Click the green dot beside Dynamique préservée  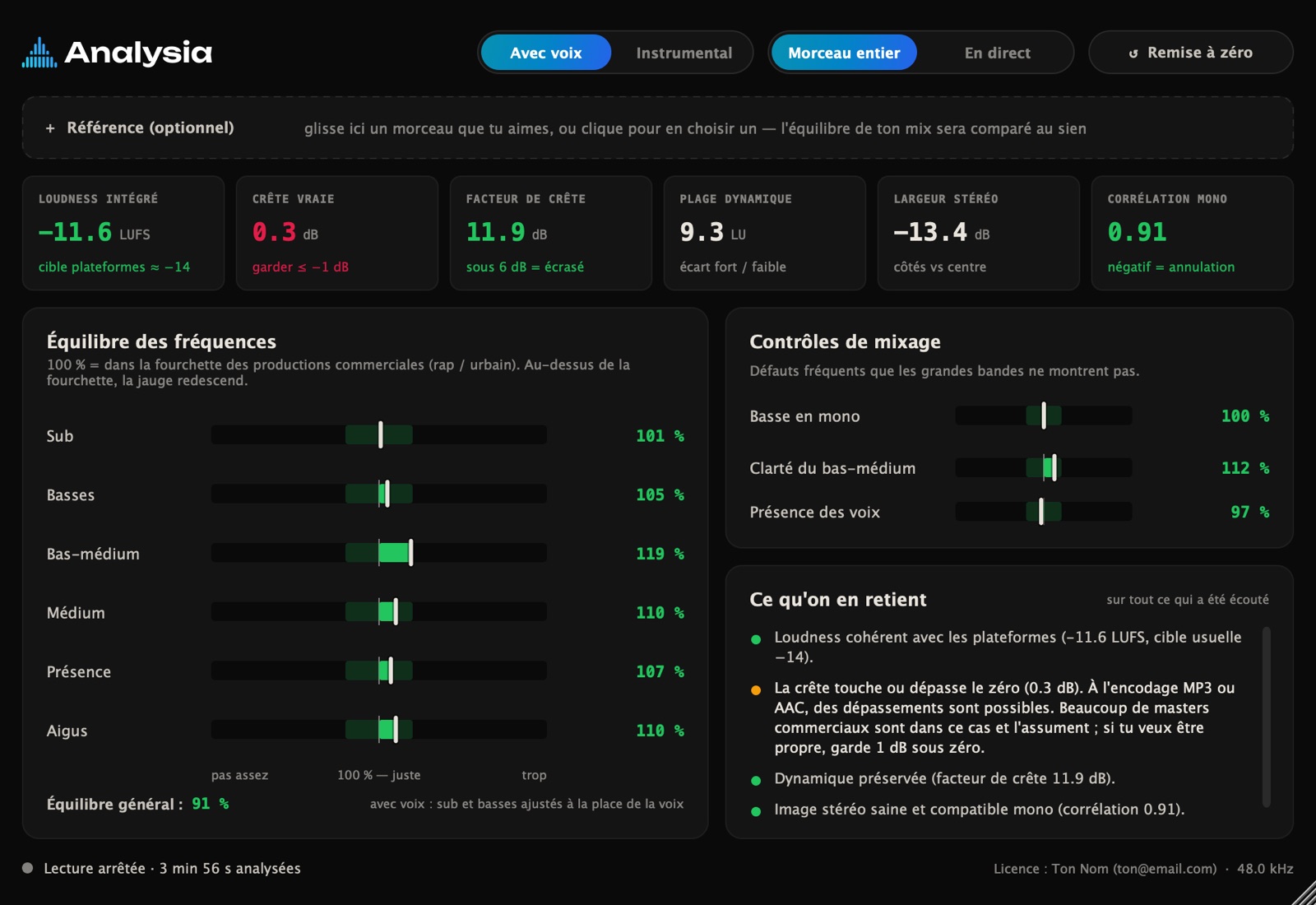[756, 781]
